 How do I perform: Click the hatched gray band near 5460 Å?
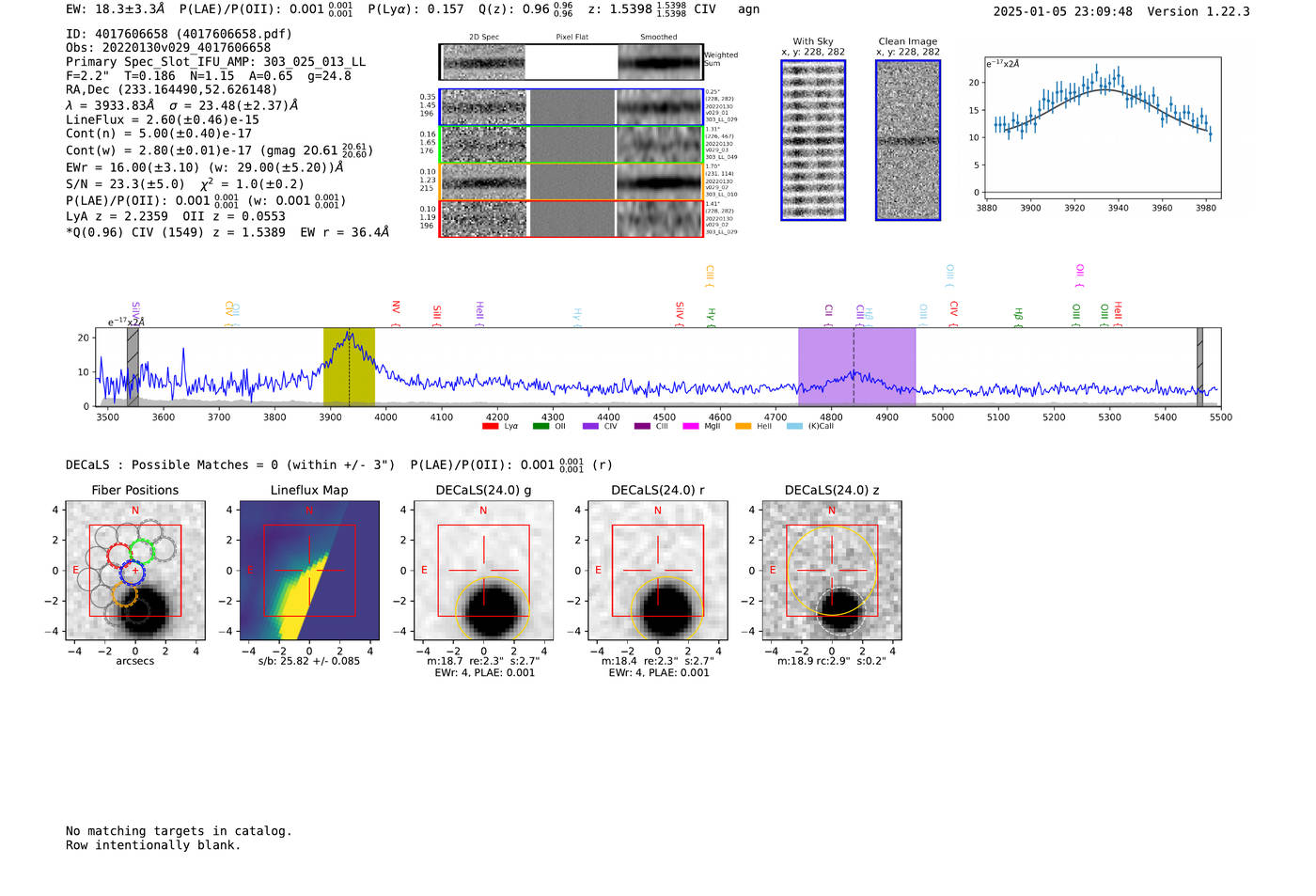1199,367
